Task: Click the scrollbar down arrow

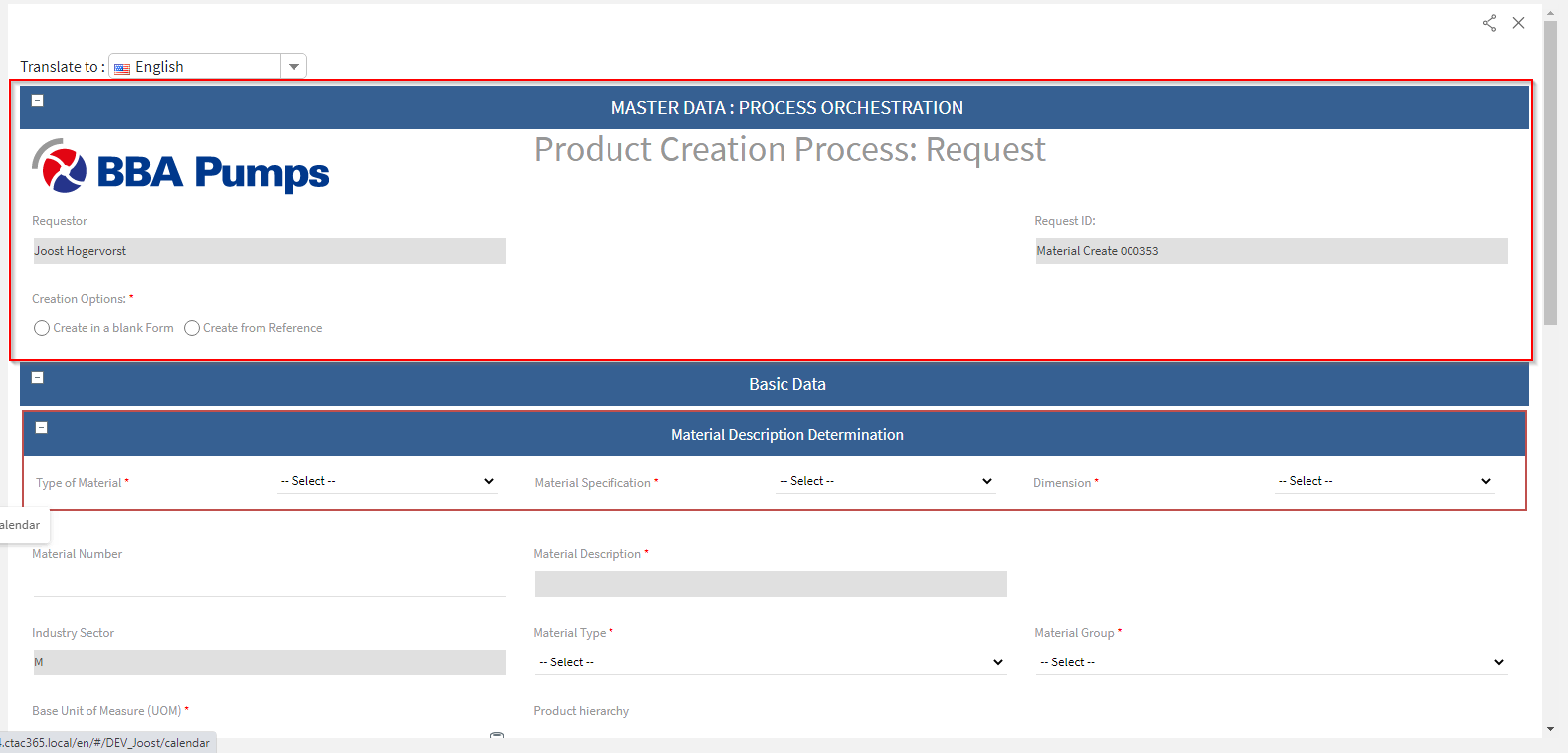Action: (1550, 729)
